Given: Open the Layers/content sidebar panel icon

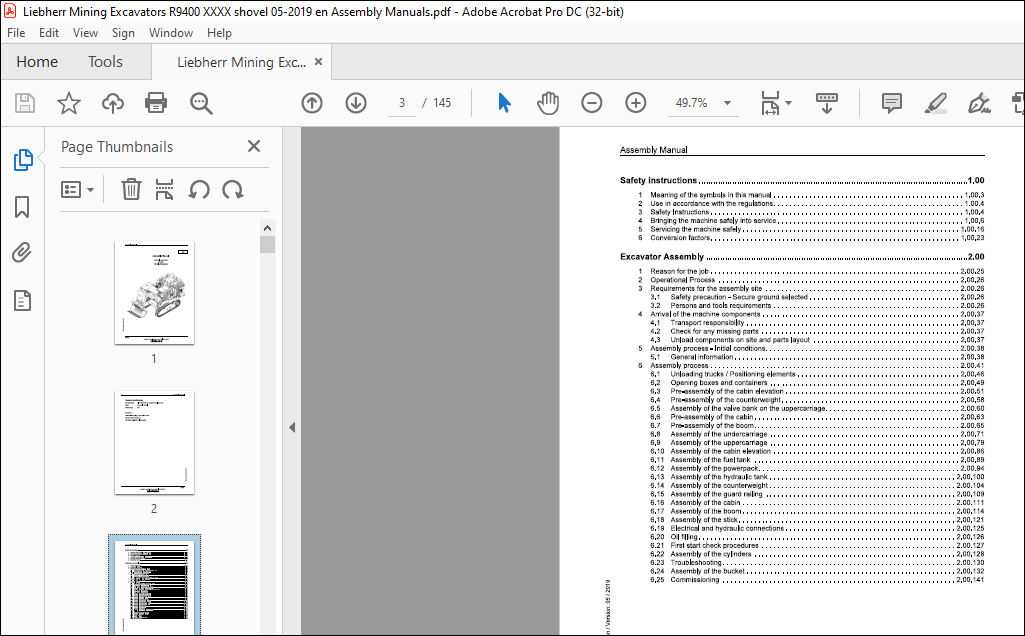Looking at the screenshot, I should (x=22, y=301).
